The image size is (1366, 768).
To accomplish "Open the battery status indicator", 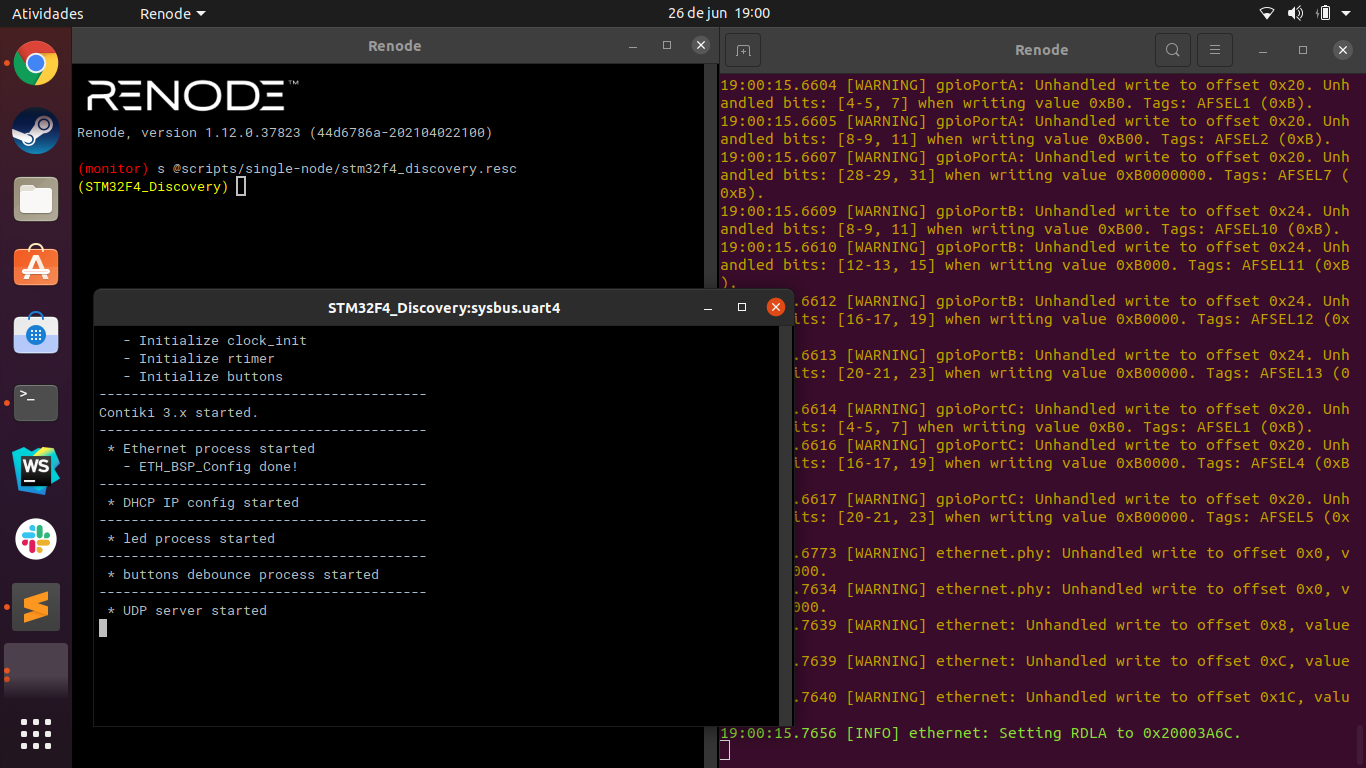I will tap(1323, 13).
